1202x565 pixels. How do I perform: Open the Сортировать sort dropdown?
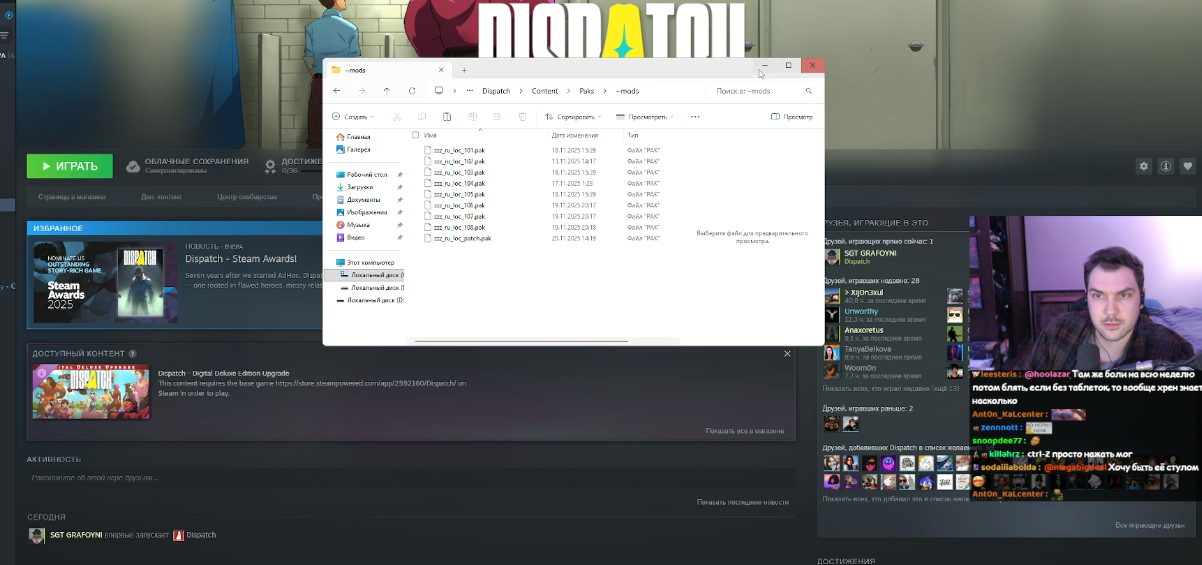click(574, 117)
